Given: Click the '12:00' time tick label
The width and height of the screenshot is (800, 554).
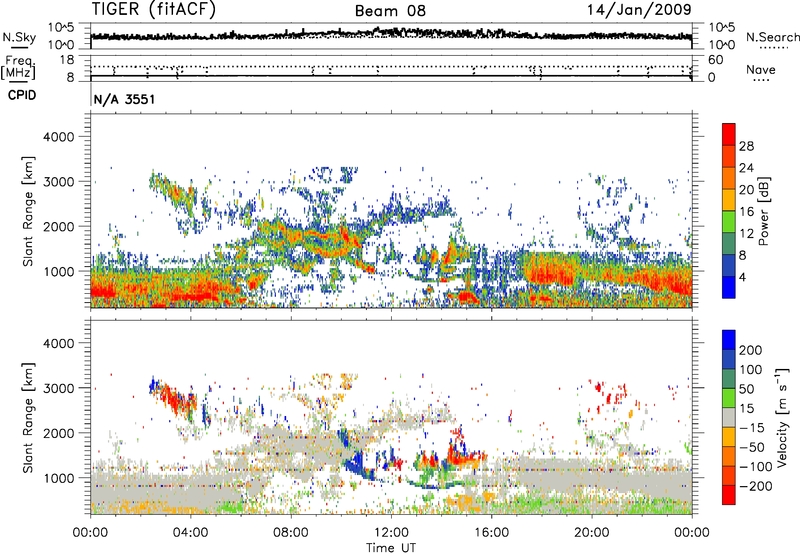Looking at the screenshot, I should coord(391,533).
